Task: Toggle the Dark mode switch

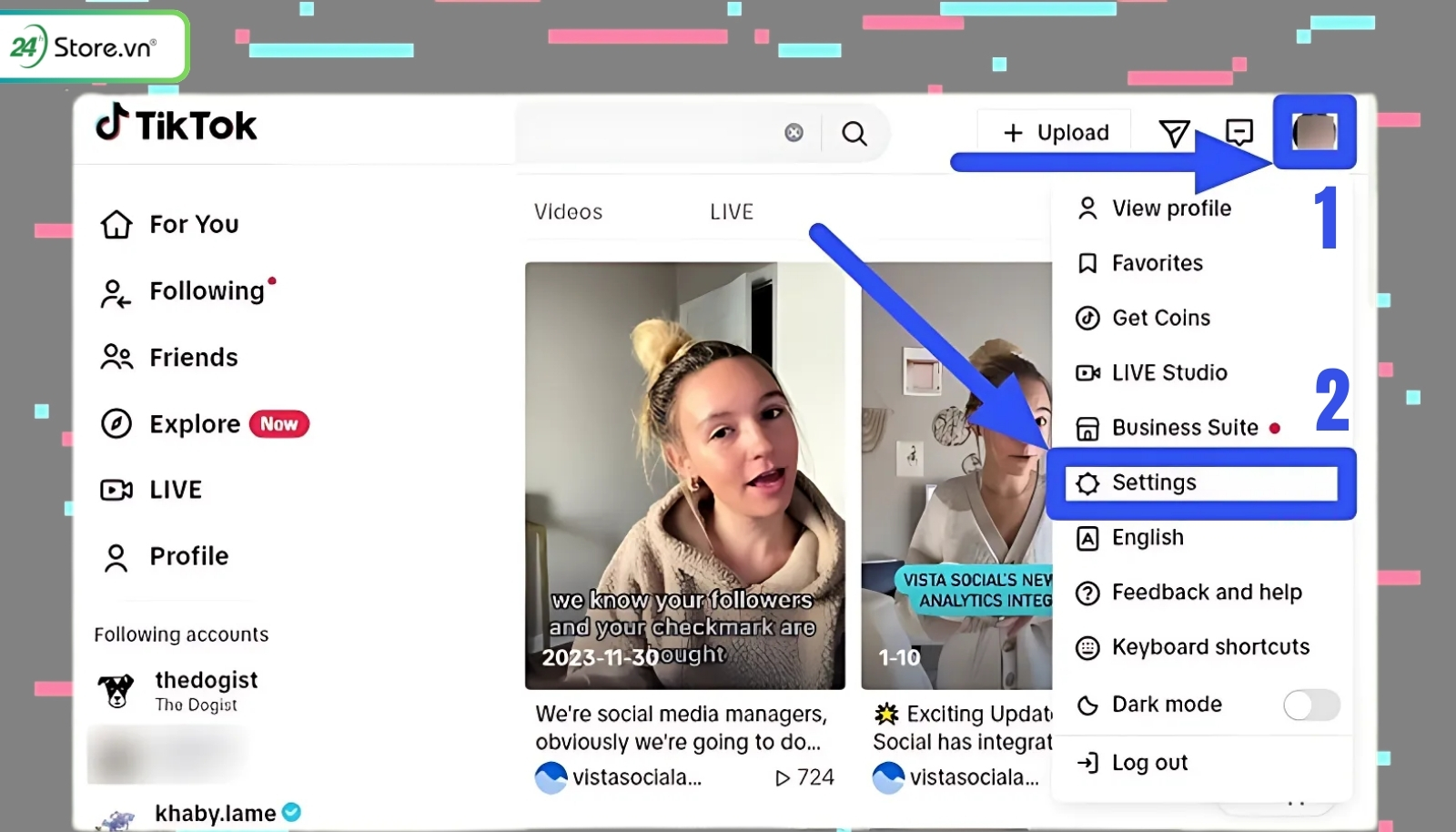Action: (x=1311, y=705)
